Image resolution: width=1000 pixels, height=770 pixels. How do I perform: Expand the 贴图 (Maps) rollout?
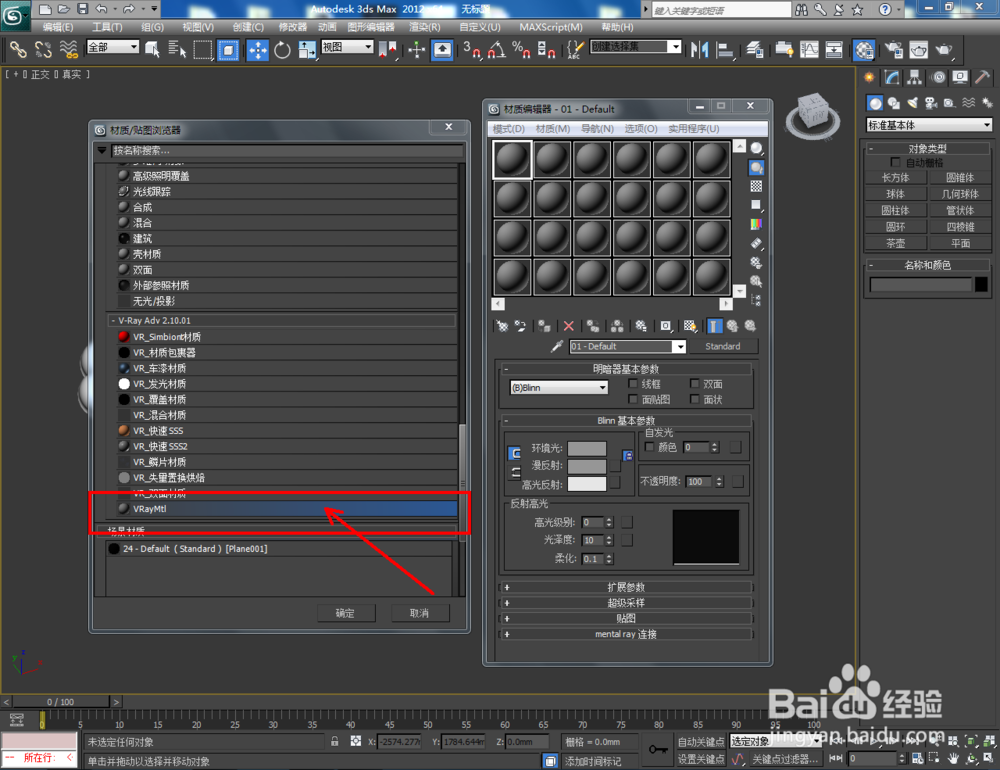click(x=626, y=618)
